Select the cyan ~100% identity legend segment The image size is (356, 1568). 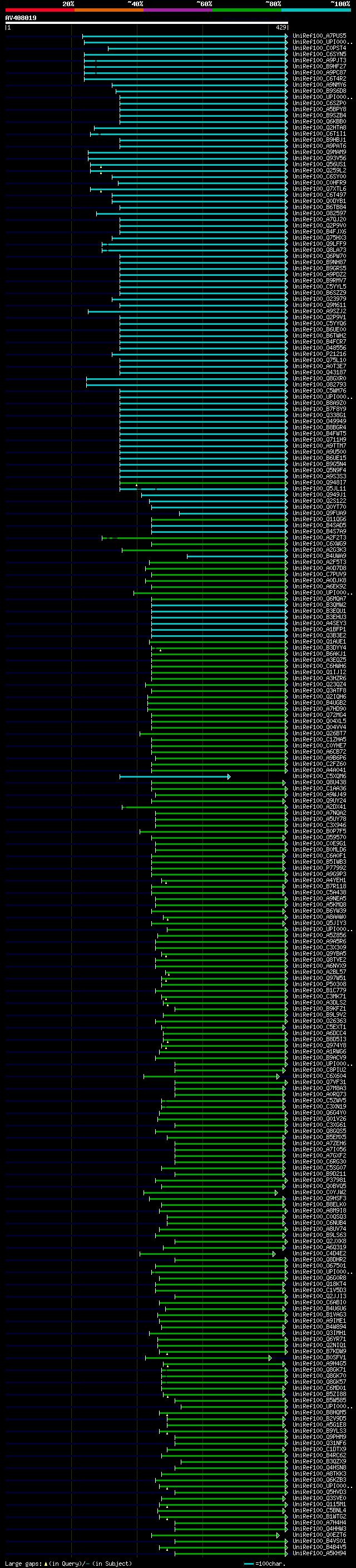(316, 10)
